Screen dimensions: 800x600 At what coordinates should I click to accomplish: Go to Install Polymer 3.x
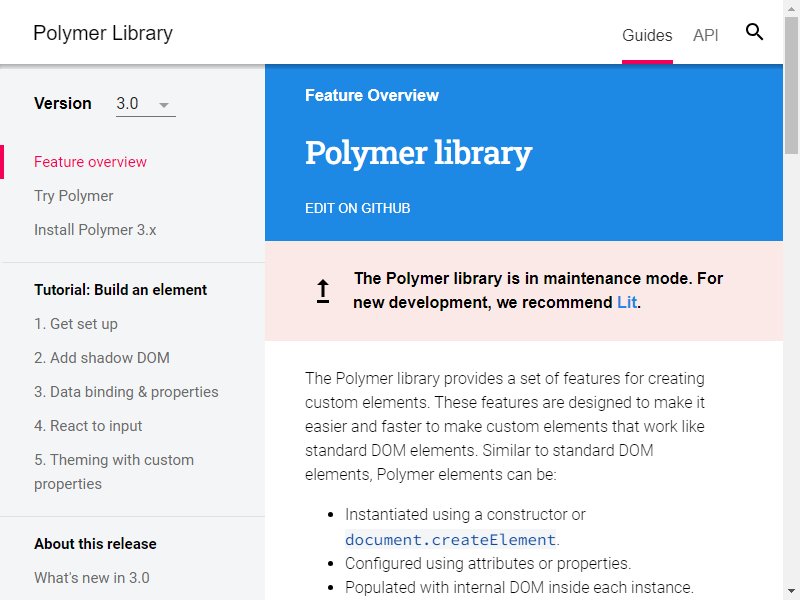95,230
